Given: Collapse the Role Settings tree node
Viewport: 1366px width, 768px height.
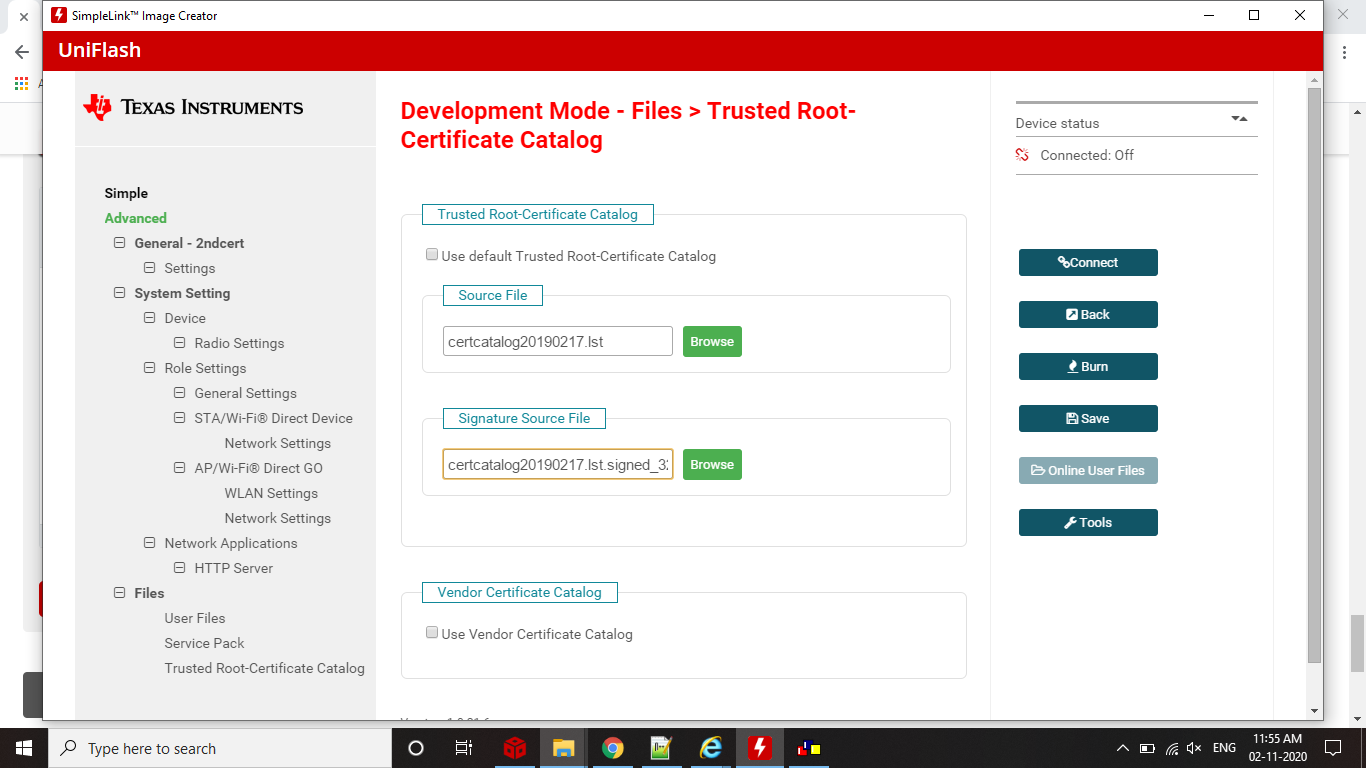Looking at the screenshot, I should click(x=150, y=368).
